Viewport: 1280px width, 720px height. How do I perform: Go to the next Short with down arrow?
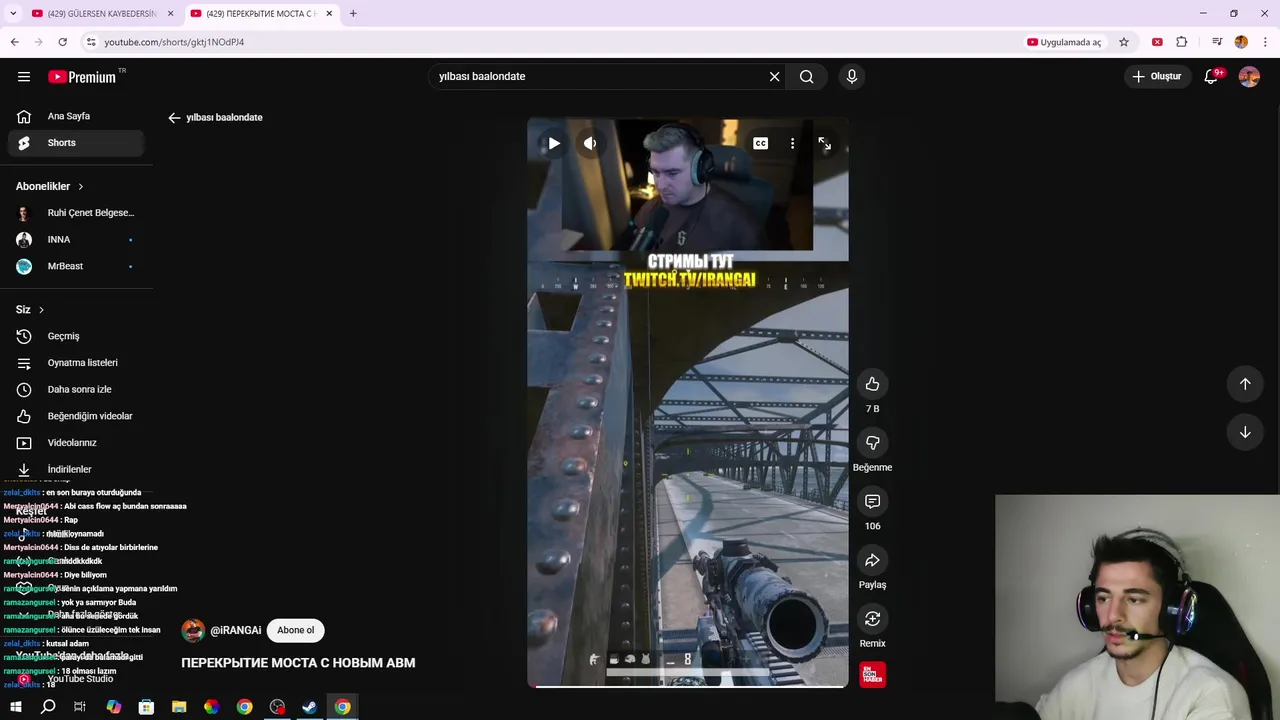pyautogui.click(x=1245, y=432)
